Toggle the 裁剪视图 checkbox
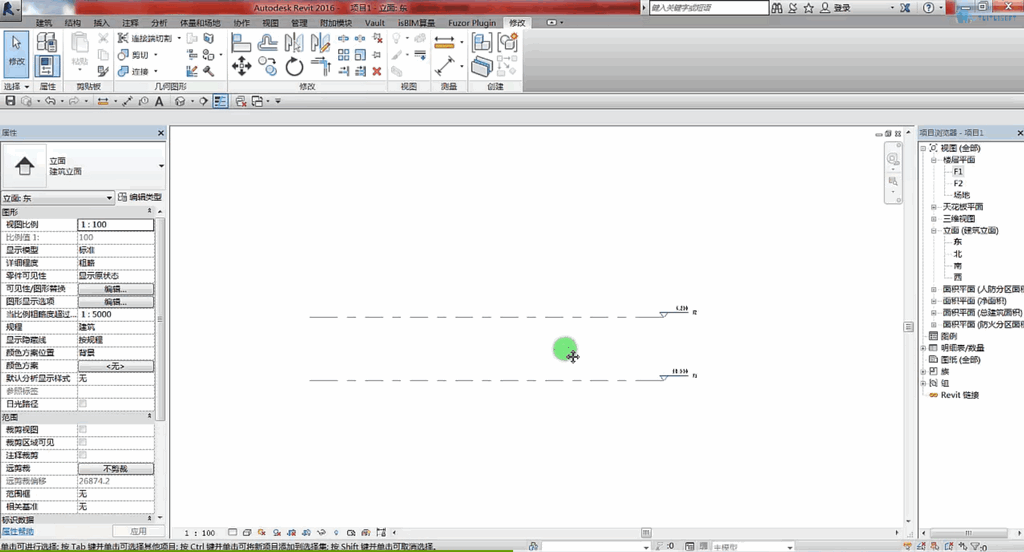The width and height of the screenshot is (1024, 552). [82, 429]
